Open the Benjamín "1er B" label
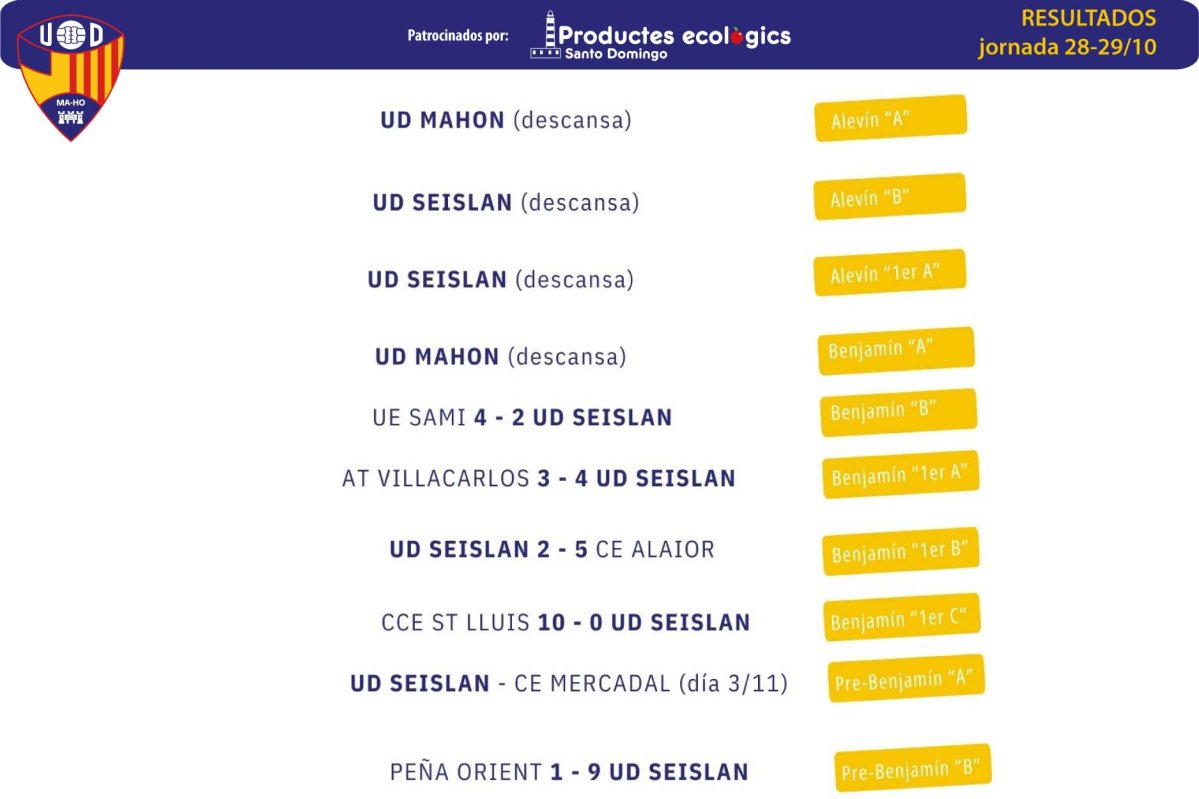 click(901, 551)
